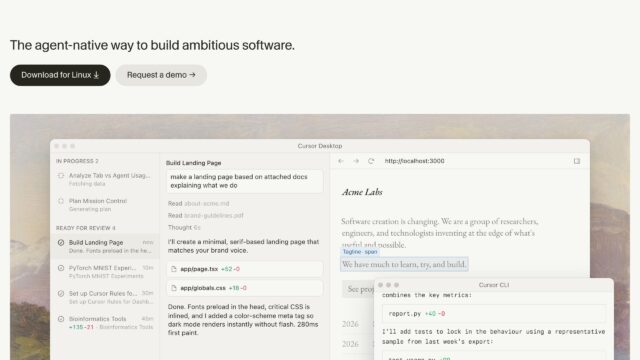The width and height of the screenshot is (640, 360).
Task: Click the status icon beside Plan Mission Control
Action: 61,201
